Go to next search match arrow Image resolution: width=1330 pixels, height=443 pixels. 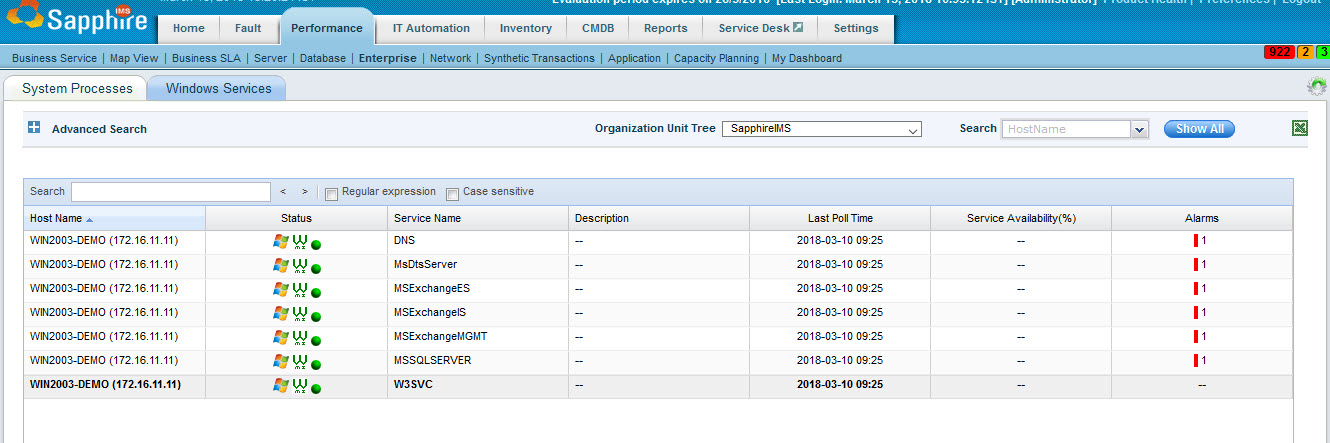(305, 191)
